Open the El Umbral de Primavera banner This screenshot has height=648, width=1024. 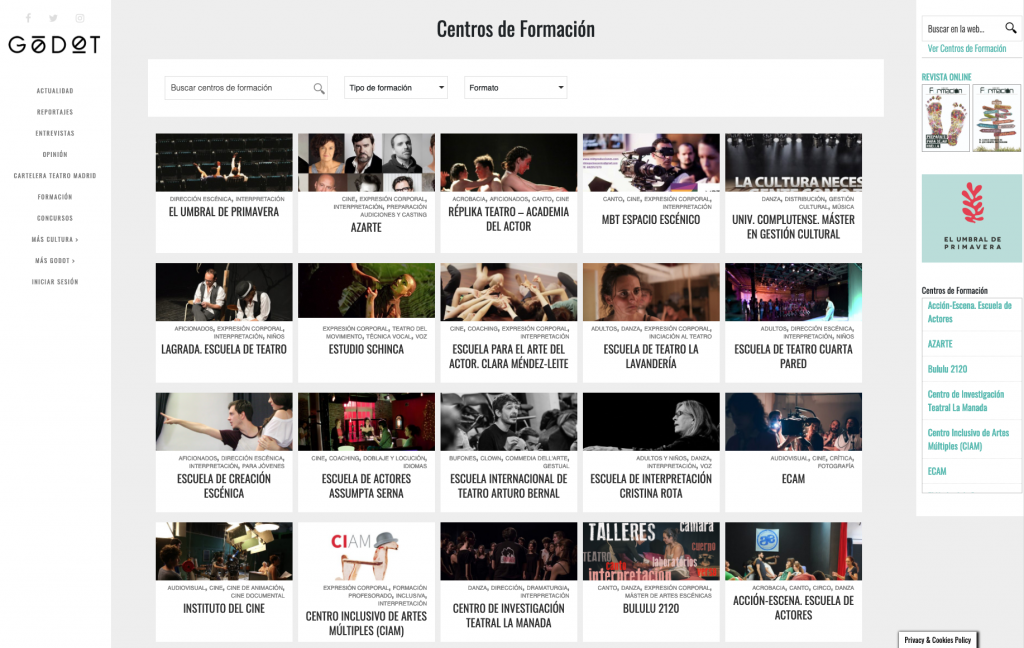971,218
